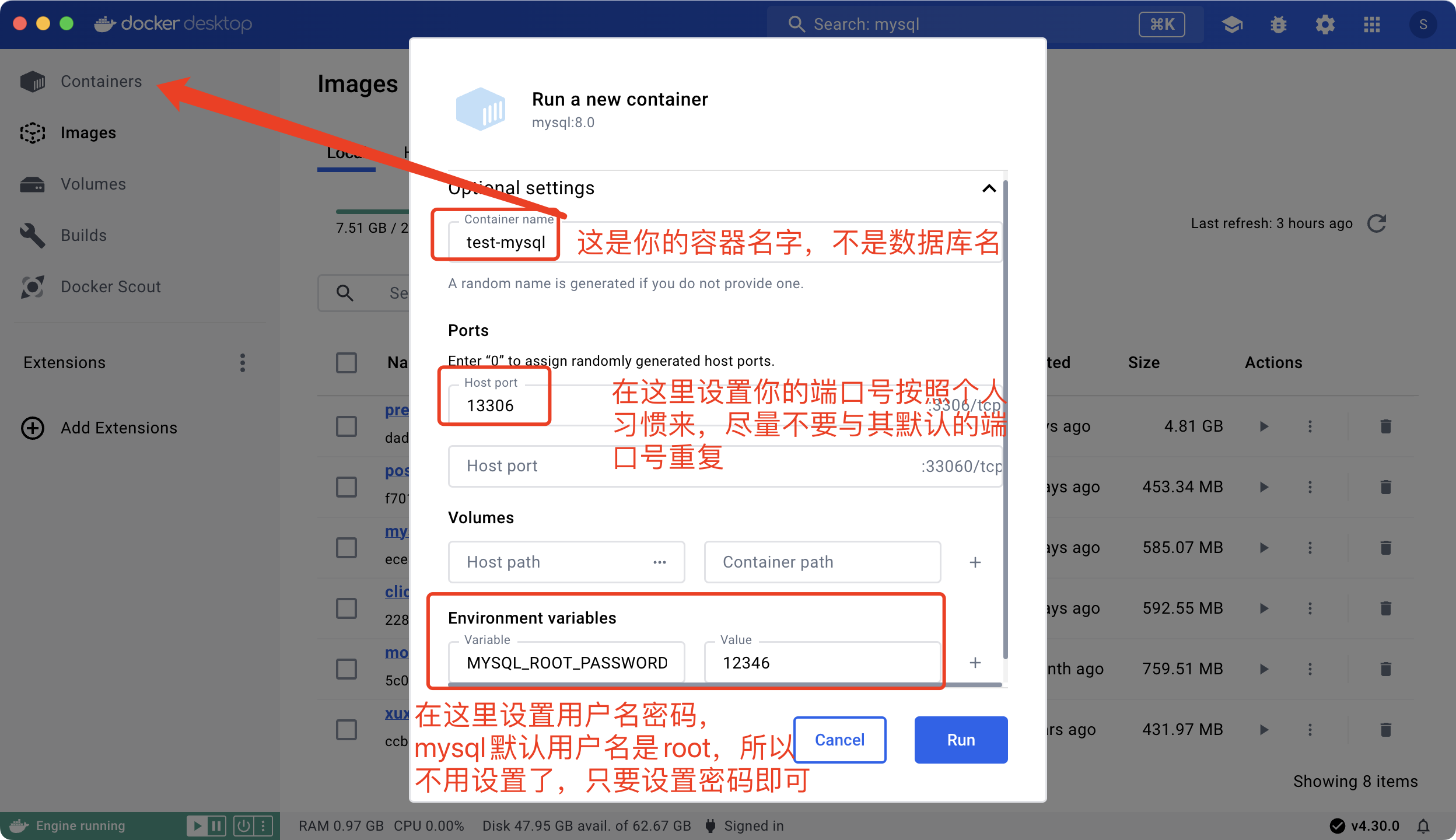1456x840 pixels.
Task: Click Add Extensions plus icon
Action: (33, 428)
